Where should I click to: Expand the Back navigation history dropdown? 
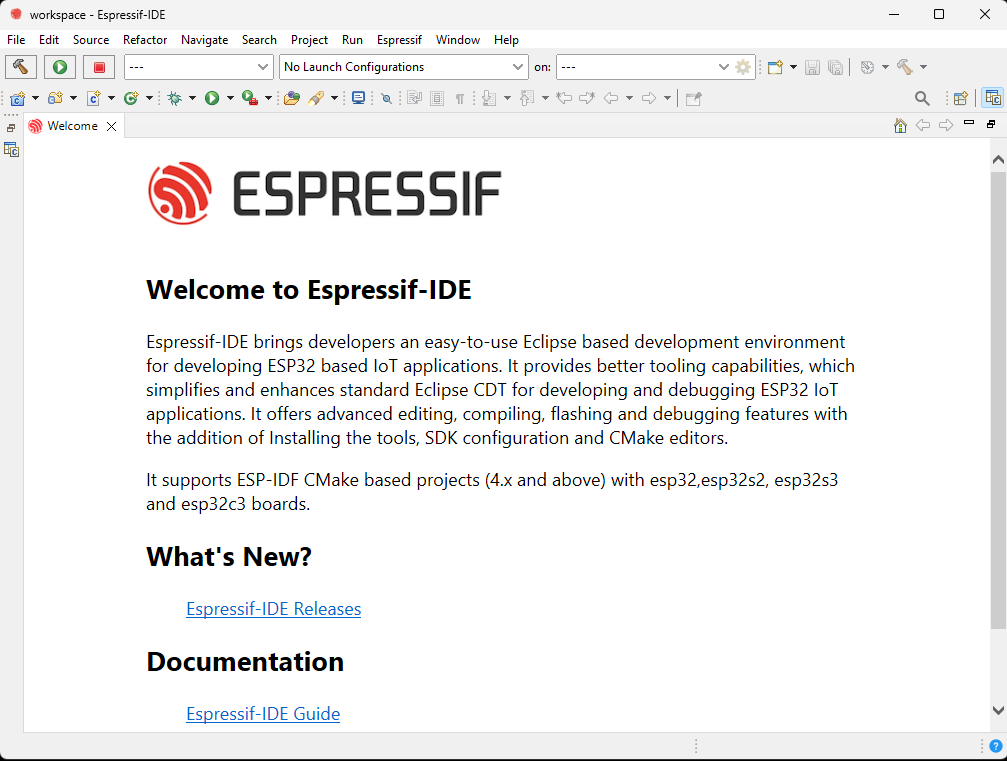pyautogui.click(x=629, y=98)
